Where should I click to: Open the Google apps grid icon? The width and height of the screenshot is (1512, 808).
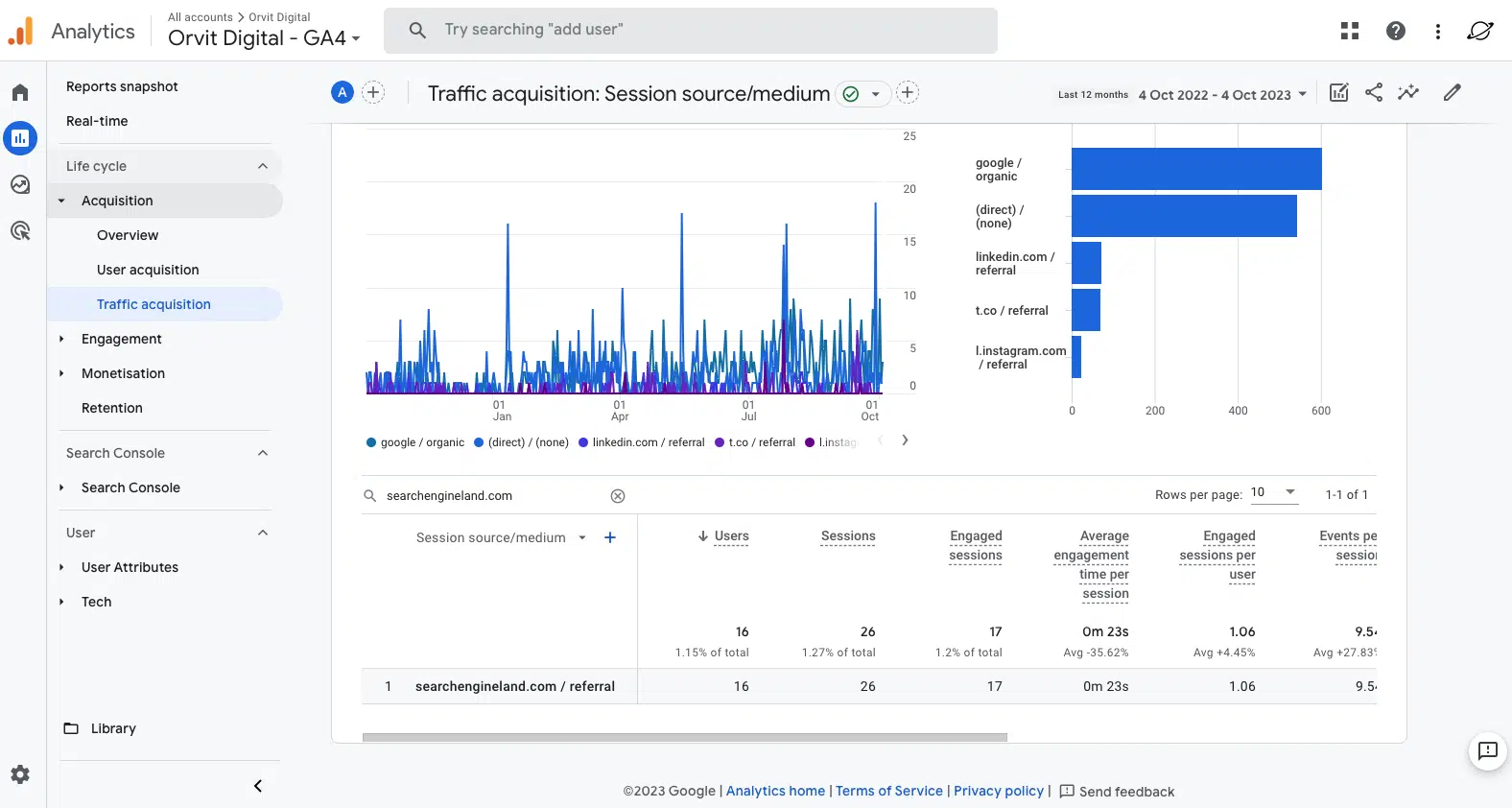coord(1350,31)
